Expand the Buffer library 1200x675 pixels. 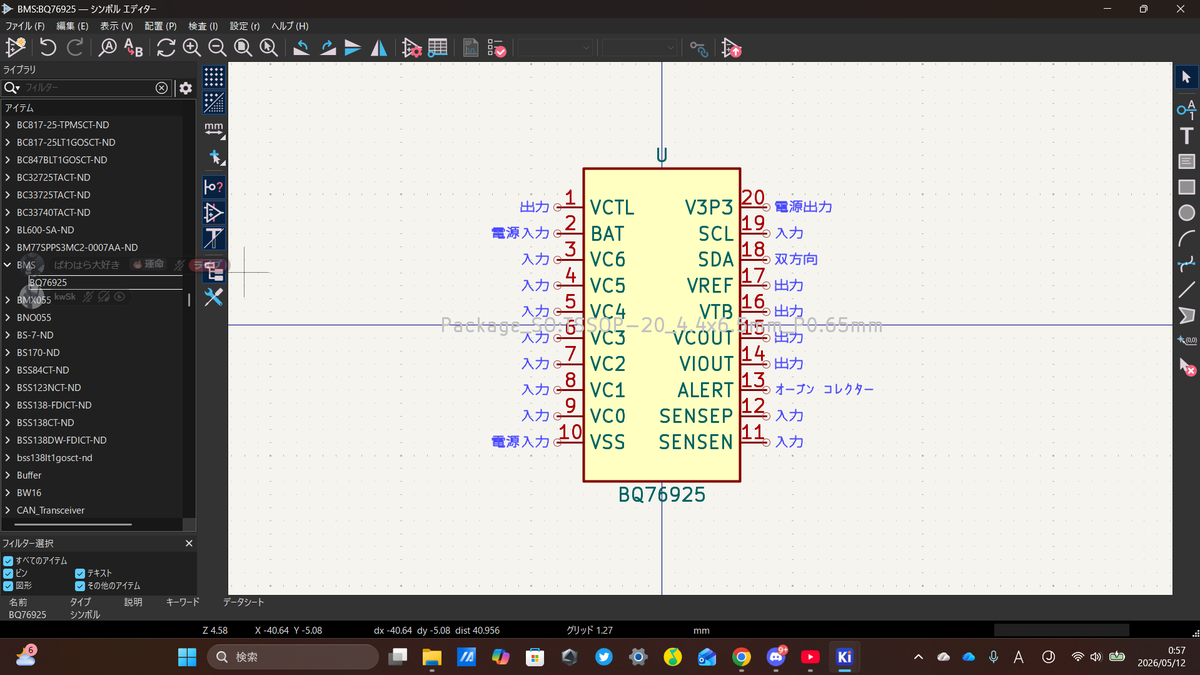[x=8, y=475]
